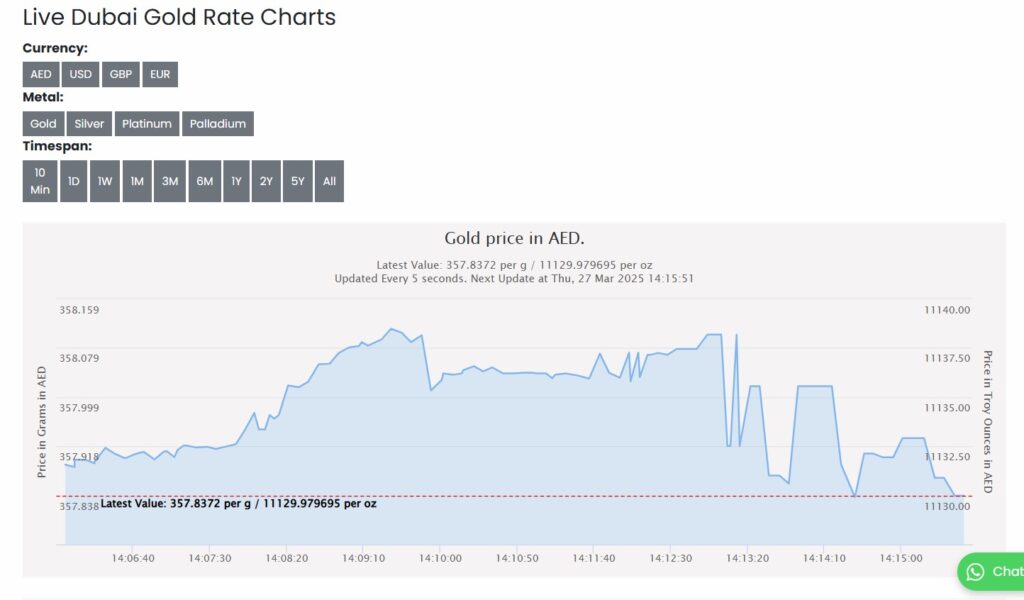Viewport: 1024px width, 600px height.
Task: Show All timespan data
Action: coord(329,181)
